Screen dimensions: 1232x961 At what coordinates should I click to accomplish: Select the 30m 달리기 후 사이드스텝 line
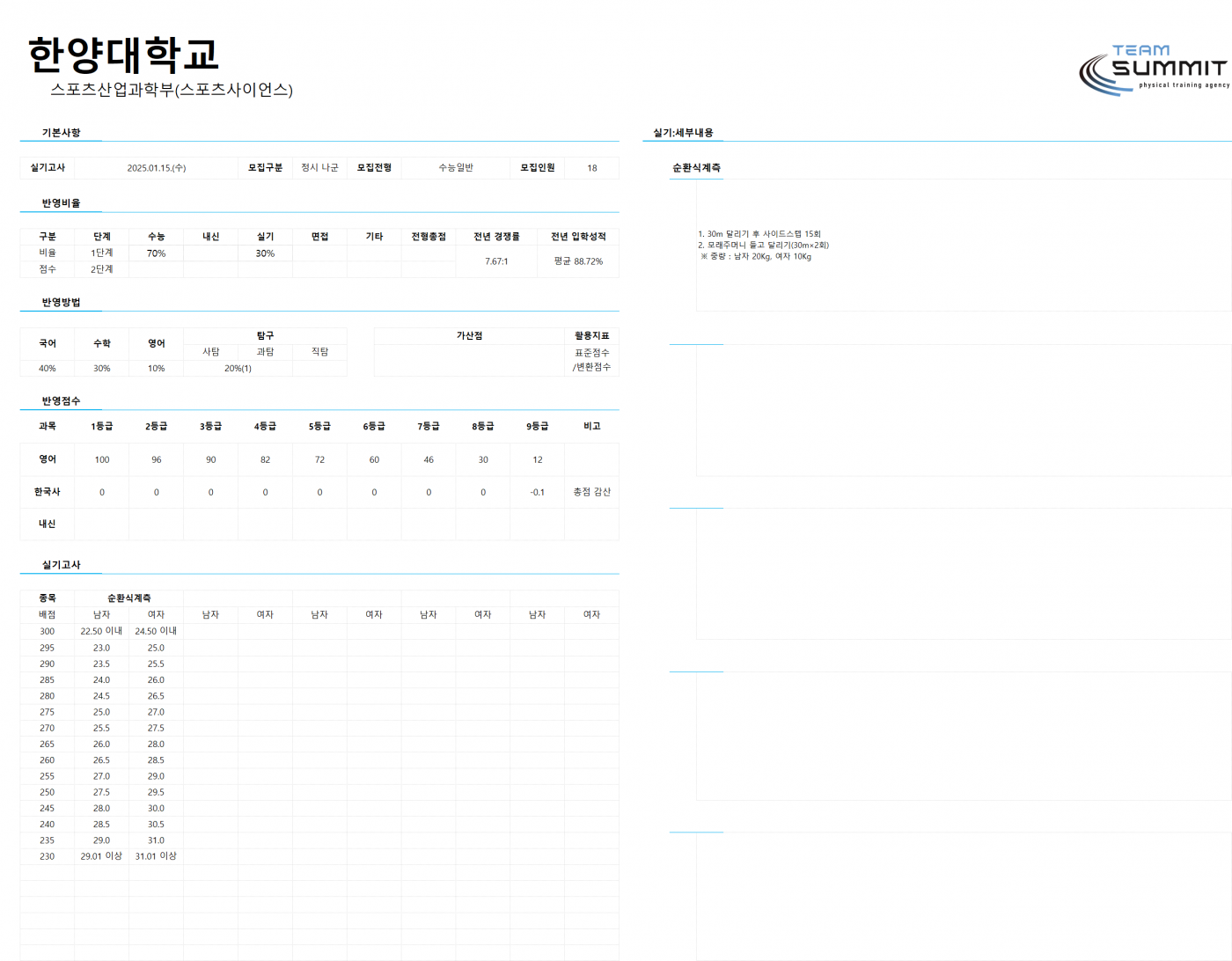click(x=759, y=234)
